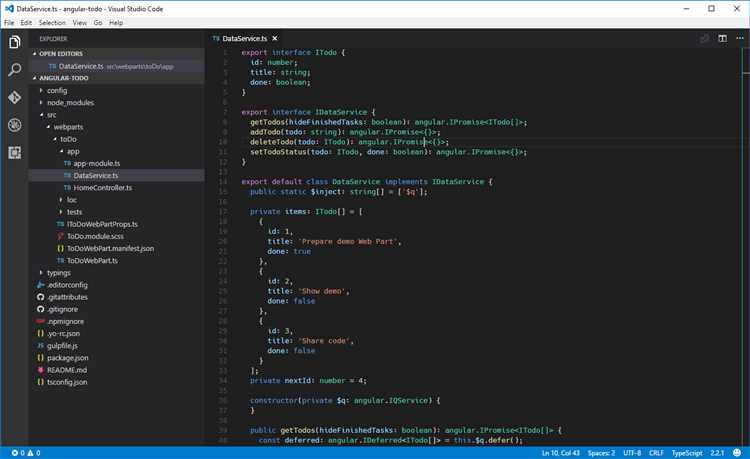
Task: Click the Split Editor icon
Action: tap(722, 38)
